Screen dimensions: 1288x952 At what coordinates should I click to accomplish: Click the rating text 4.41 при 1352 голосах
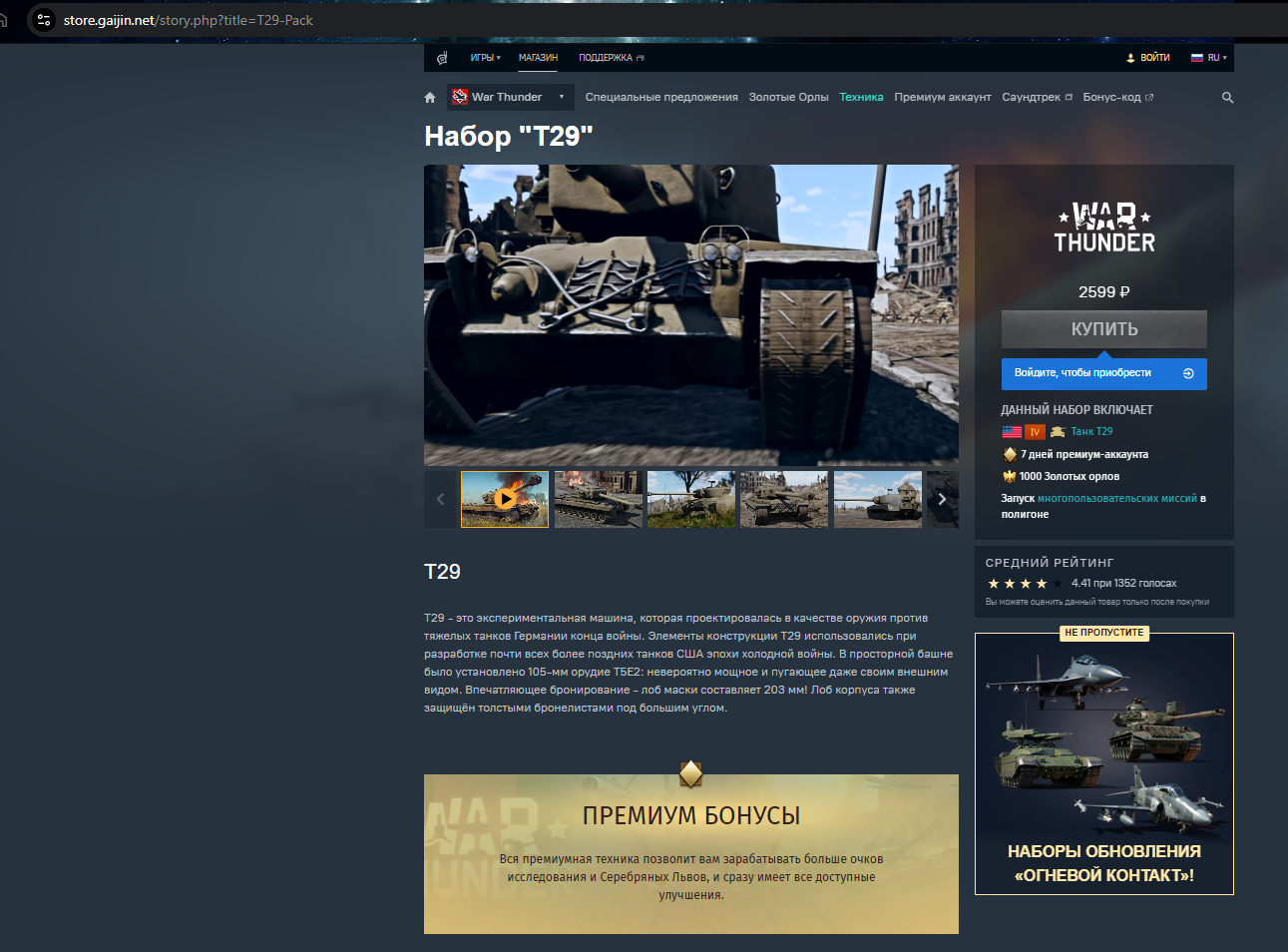pyautogui.click(x=1124, y=584)
